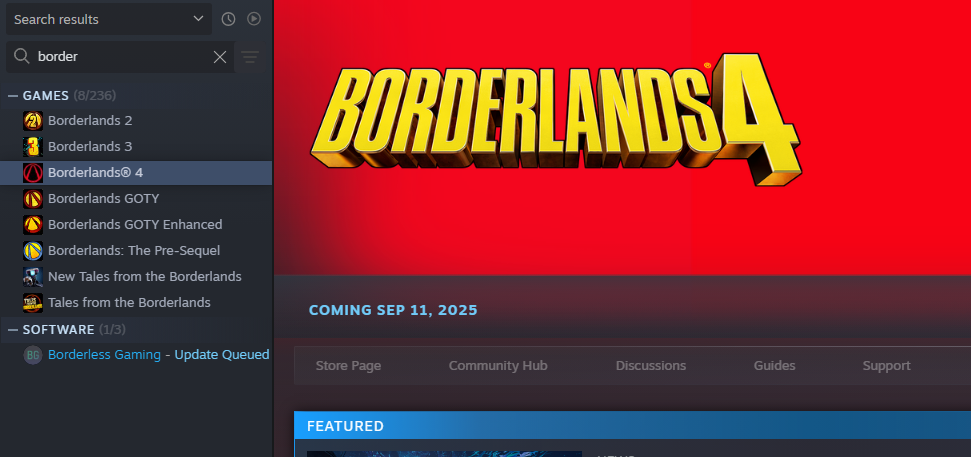The image size is (971, 457).
Task: Click the Borderlands: The Pre-Sequel icon
Action: pos(33,251)
